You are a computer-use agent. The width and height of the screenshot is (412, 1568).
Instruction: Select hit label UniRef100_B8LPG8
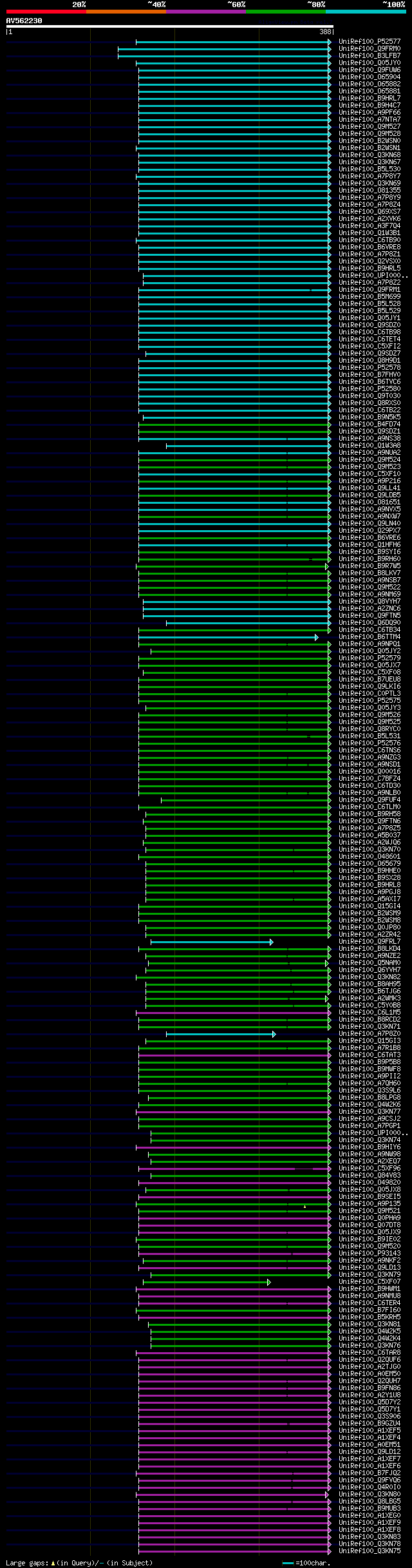pyautogui.click(x=370, y=1098)
